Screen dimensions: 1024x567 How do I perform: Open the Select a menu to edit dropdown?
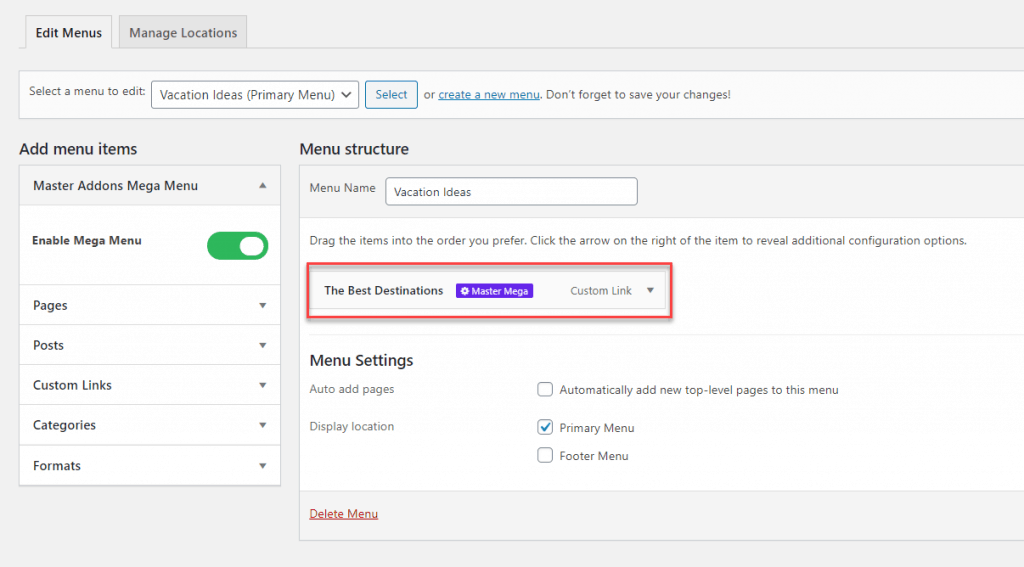click(254, 95)
